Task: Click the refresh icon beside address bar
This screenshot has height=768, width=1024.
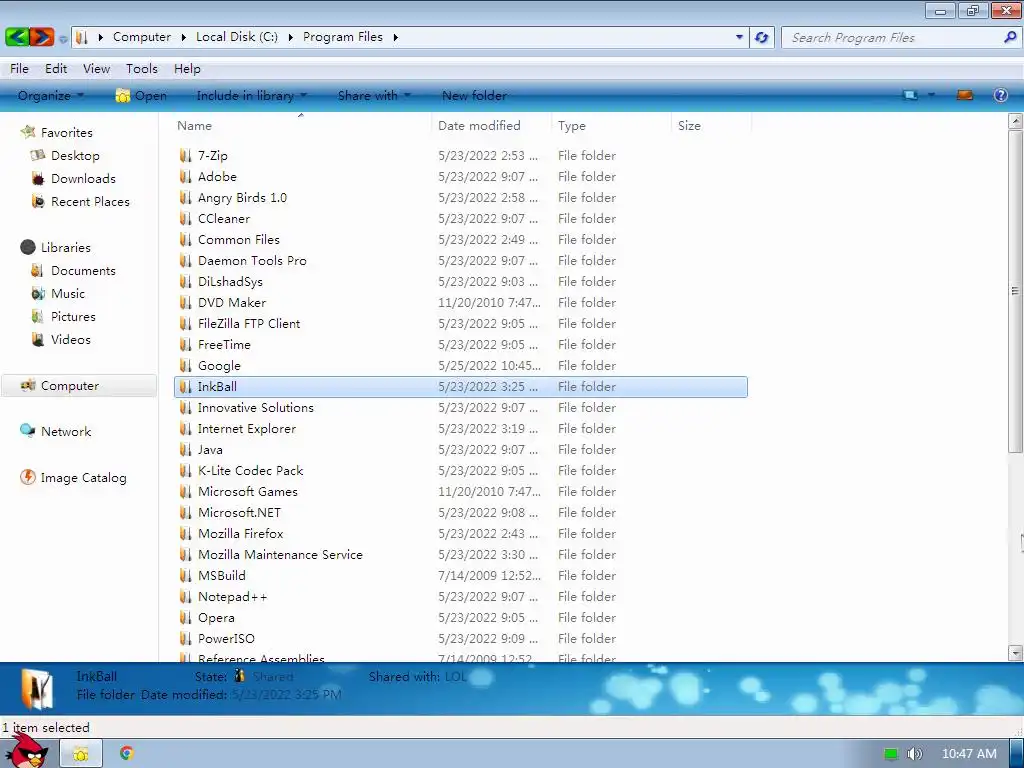Action: tap(761, 37)
